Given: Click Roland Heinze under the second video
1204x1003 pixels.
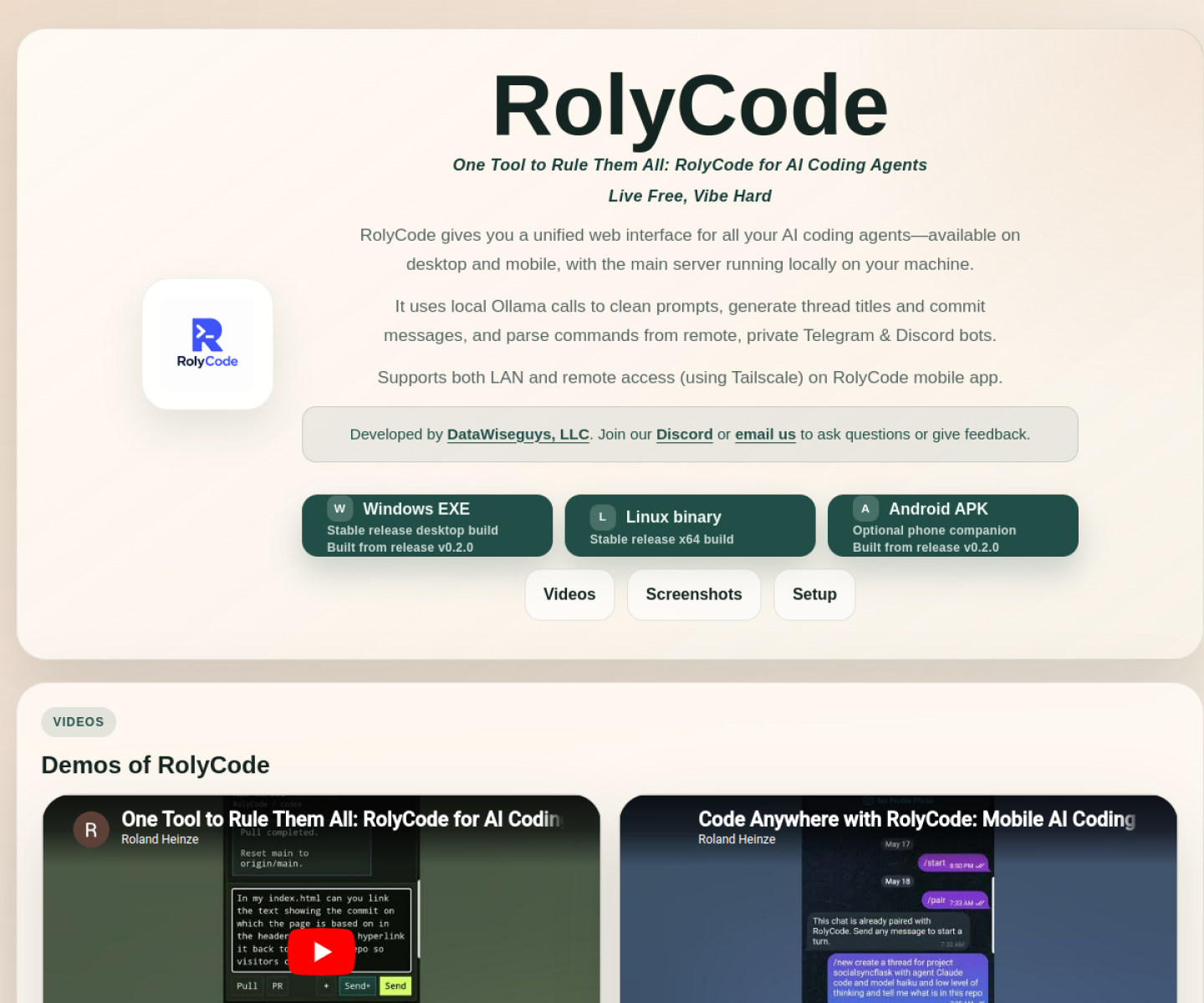Looking at the screenshot, I should 737,839.
